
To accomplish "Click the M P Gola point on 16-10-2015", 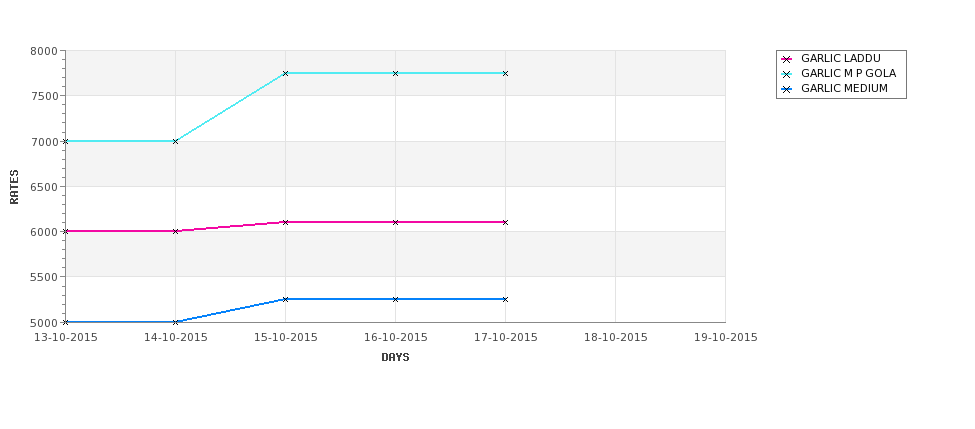I will tap(395, 73).
